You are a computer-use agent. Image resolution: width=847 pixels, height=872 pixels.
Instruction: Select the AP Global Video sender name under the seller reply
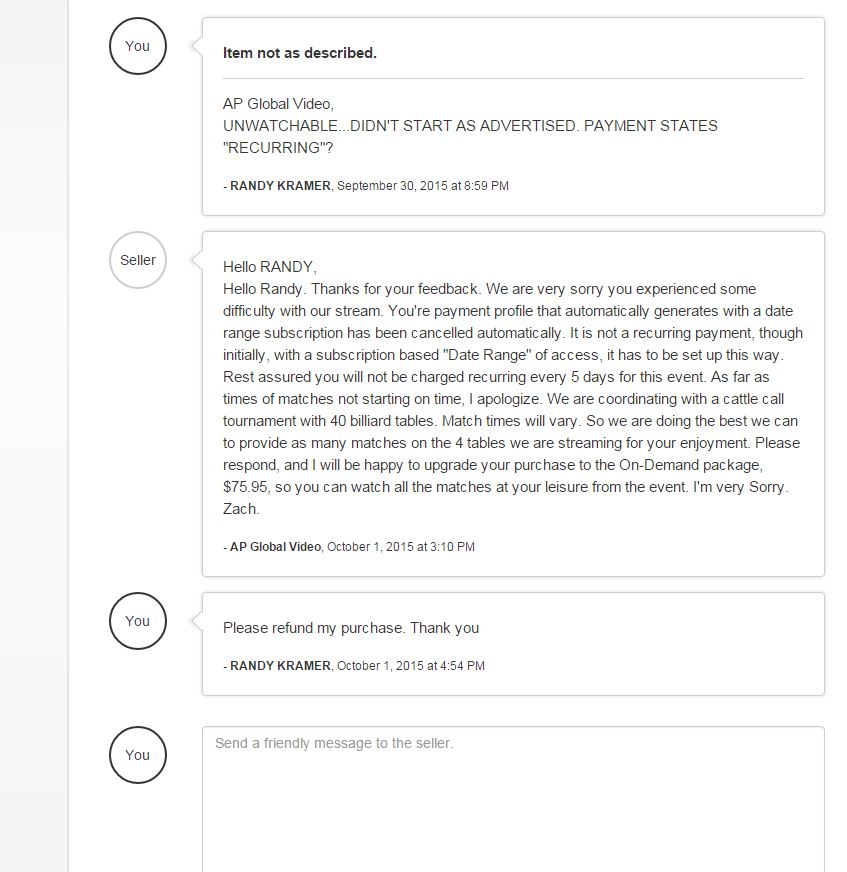click(275, 547)
